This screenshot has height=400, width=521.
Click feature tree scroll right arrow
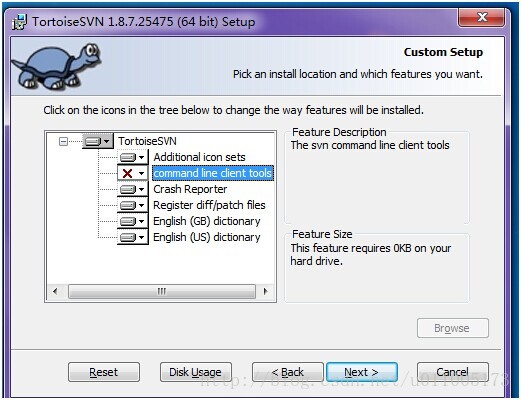265,291
